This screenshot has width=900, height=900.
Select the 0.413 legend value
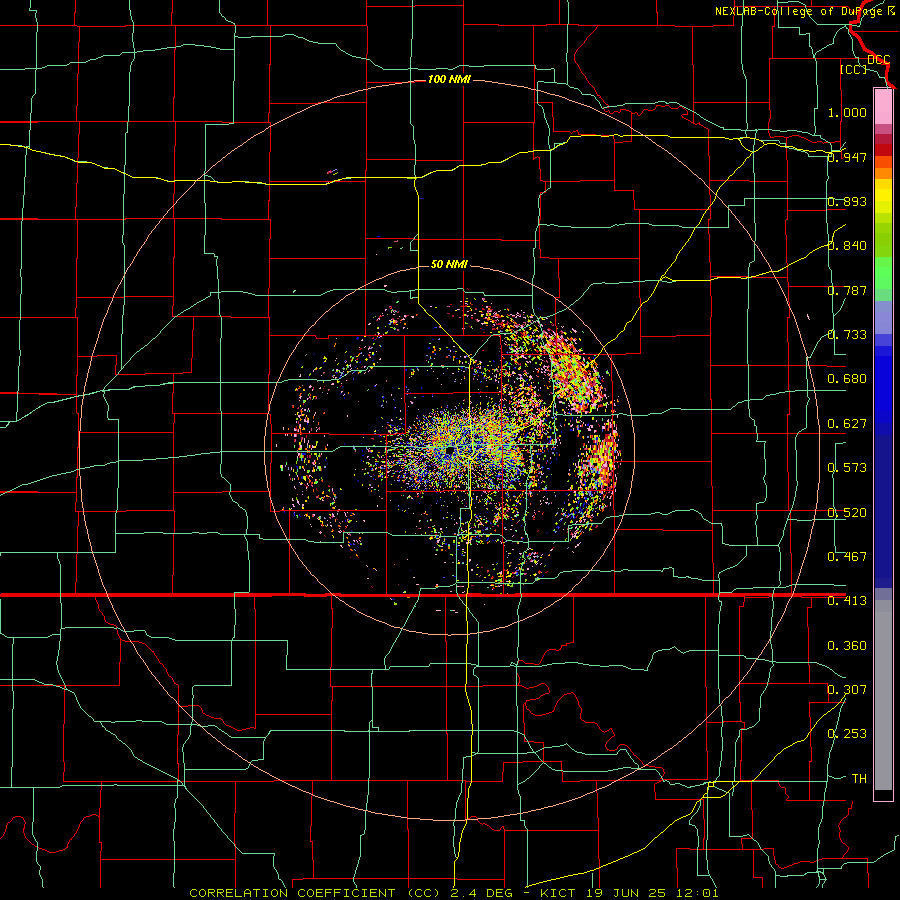pos(847,601)
